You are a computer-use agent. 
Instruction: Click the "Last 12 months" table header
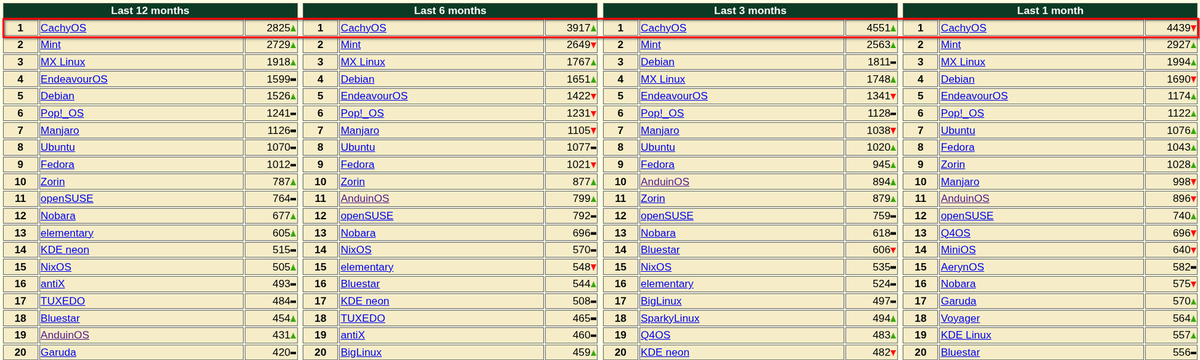(150, 10)
